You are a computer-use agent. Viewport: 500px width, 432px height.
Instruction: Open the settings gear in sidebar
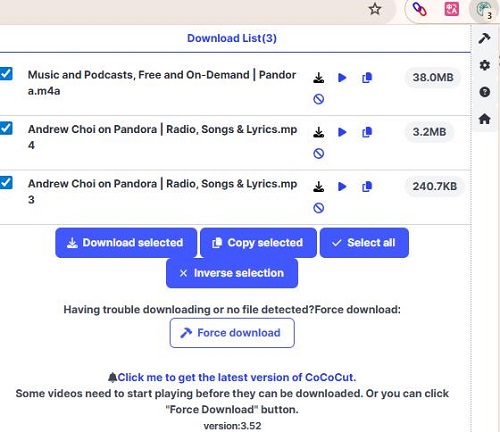[485, 65]
